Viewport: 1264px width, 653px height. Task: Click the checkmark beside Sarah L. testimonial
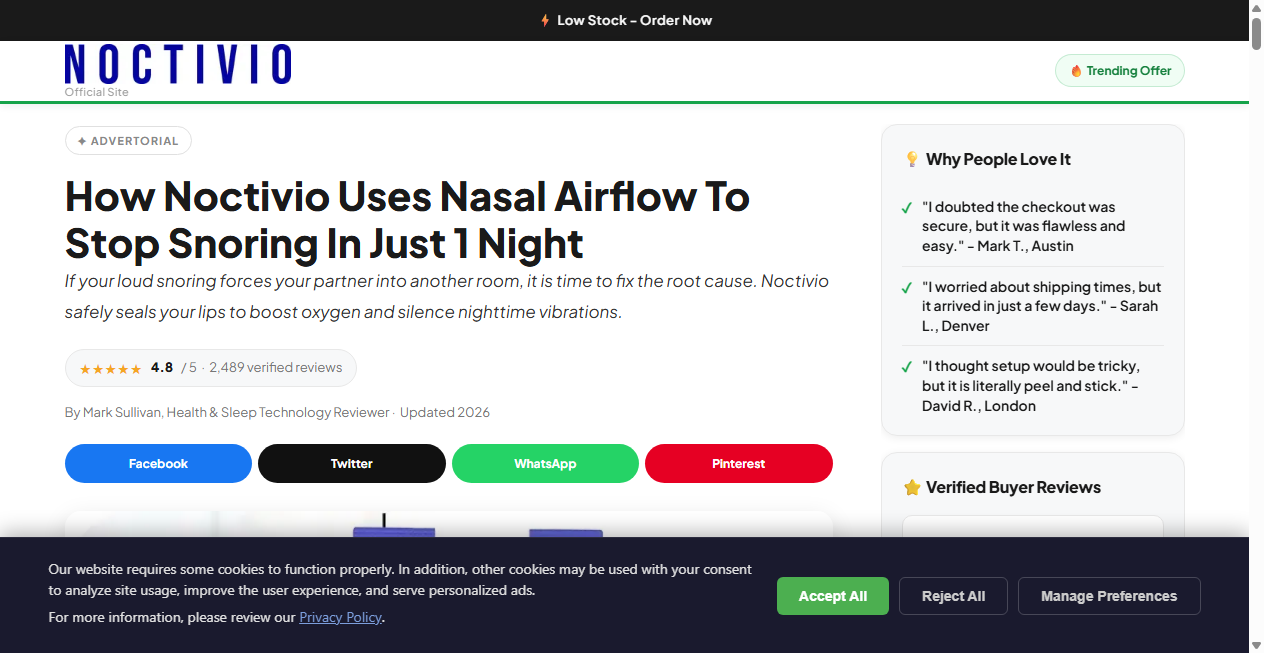(x=907, y=288)
